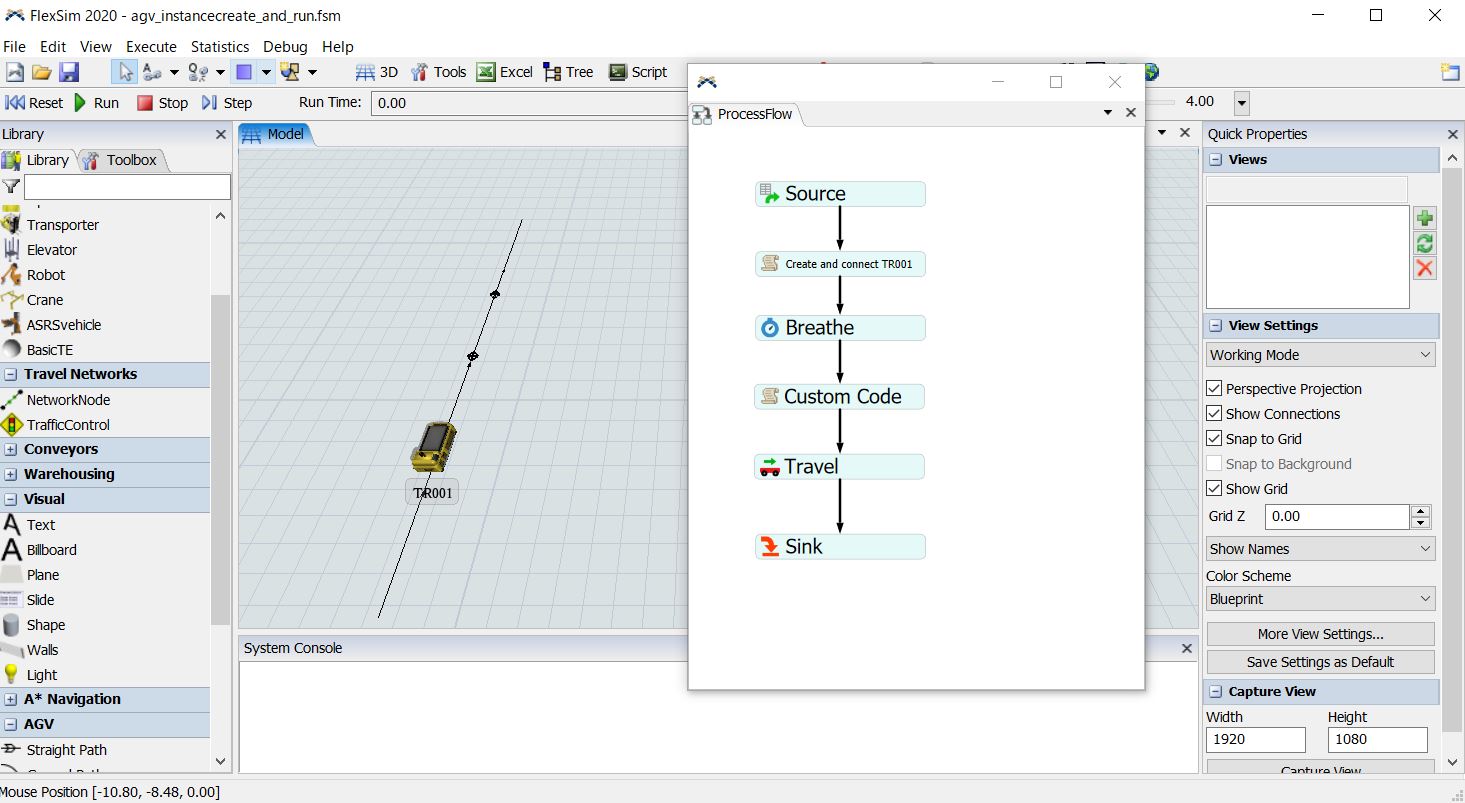Toggle the Show Grid checkbox
This screenshot has height=803, width=1465.
pos(1214,489)
